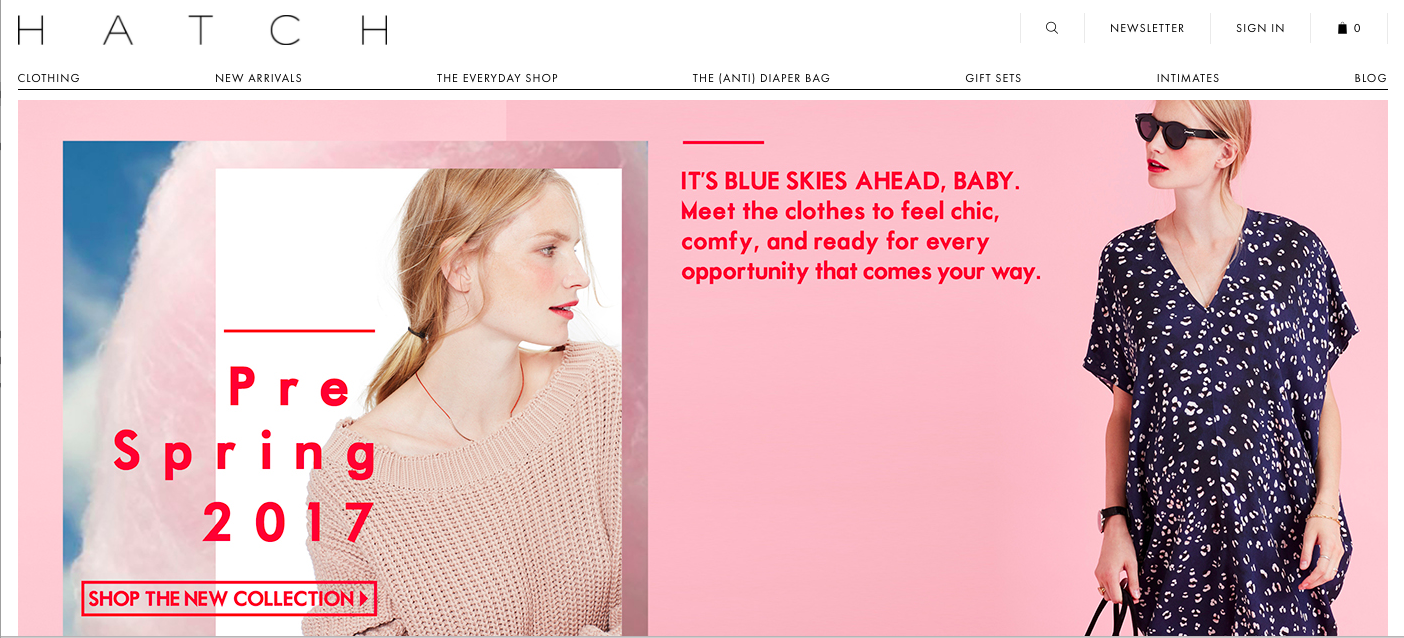Go to homepage via HATCH logo

coord(203,30)
